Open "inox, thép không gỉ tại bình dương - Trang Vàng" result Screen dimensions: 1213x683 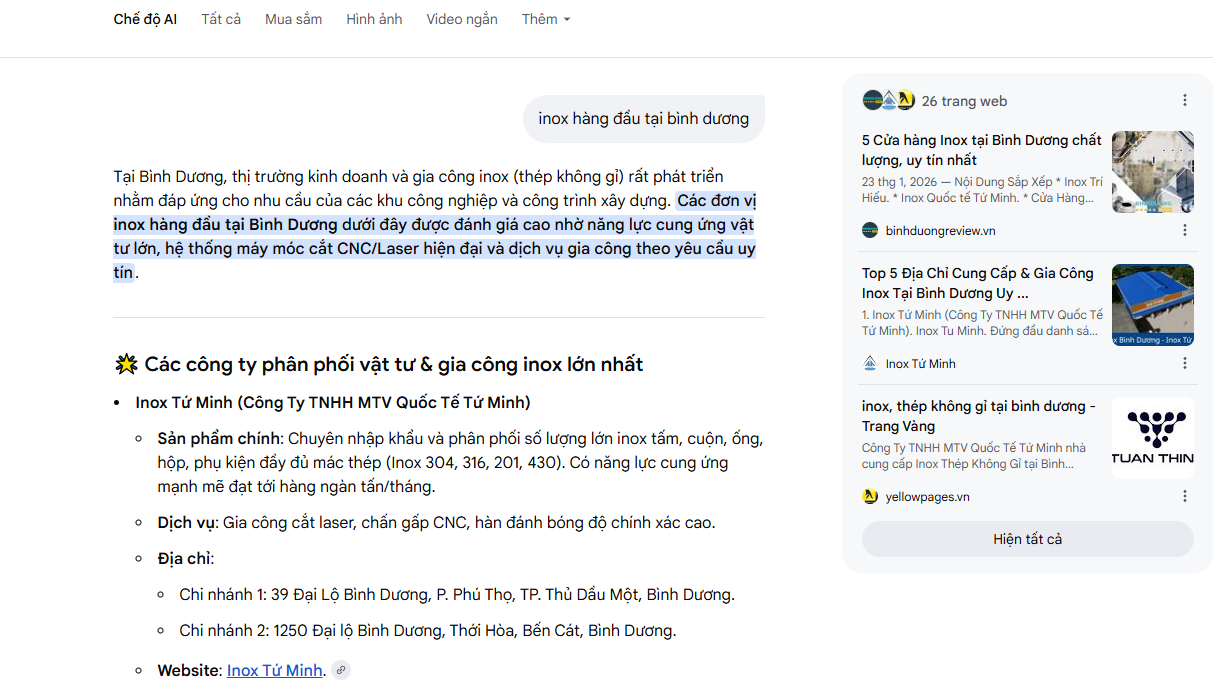[979, 416]
